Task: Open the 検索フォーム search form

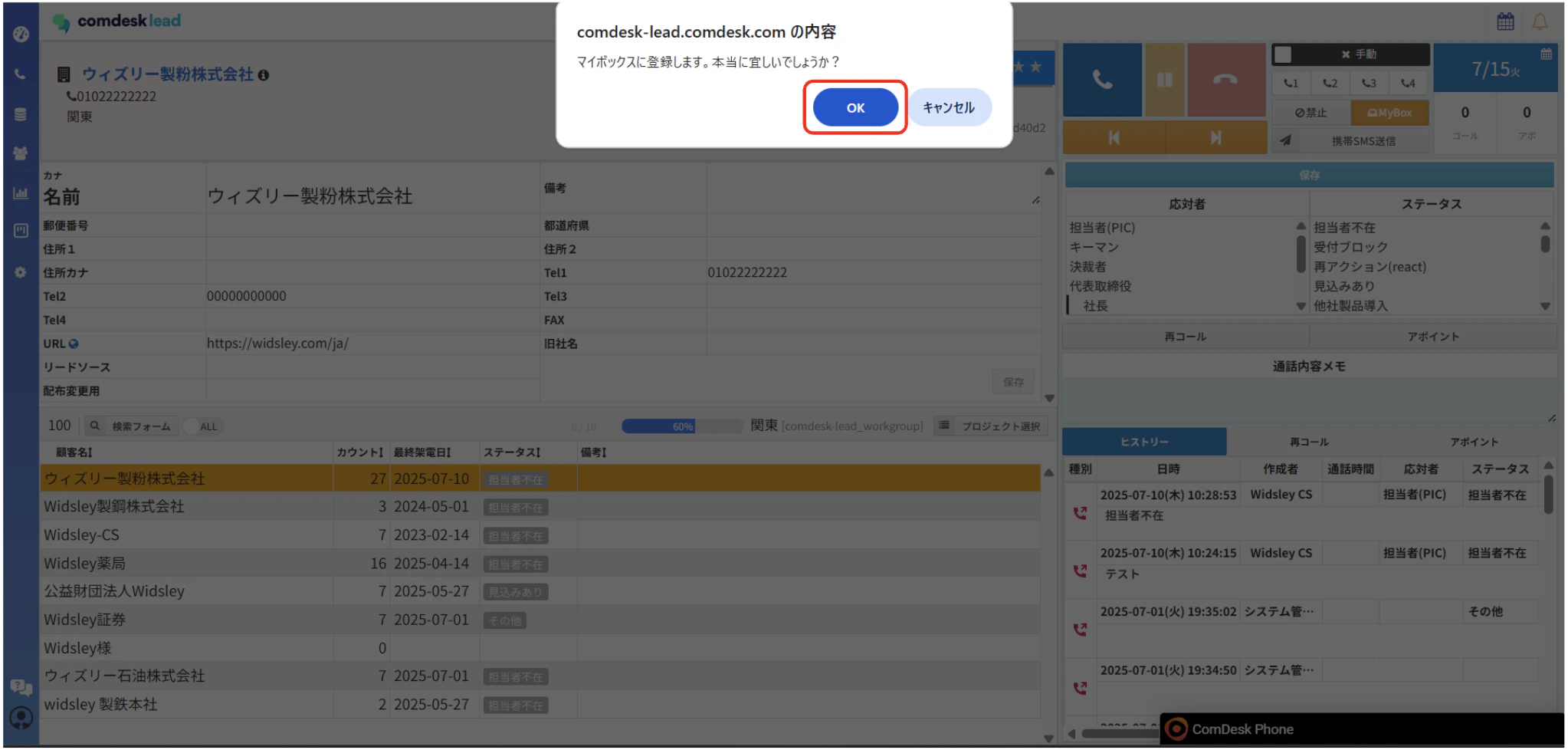Action: point(131,426)
